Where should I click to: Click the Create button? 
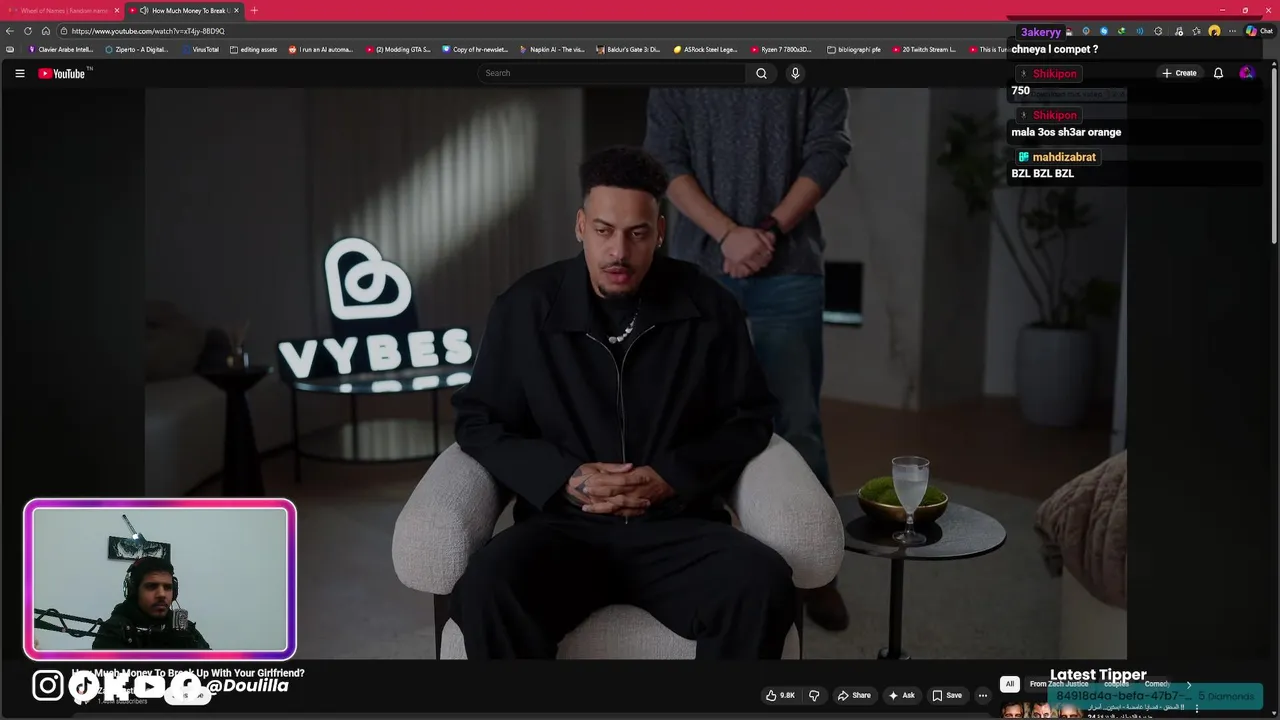click(x=1179, y=73)
